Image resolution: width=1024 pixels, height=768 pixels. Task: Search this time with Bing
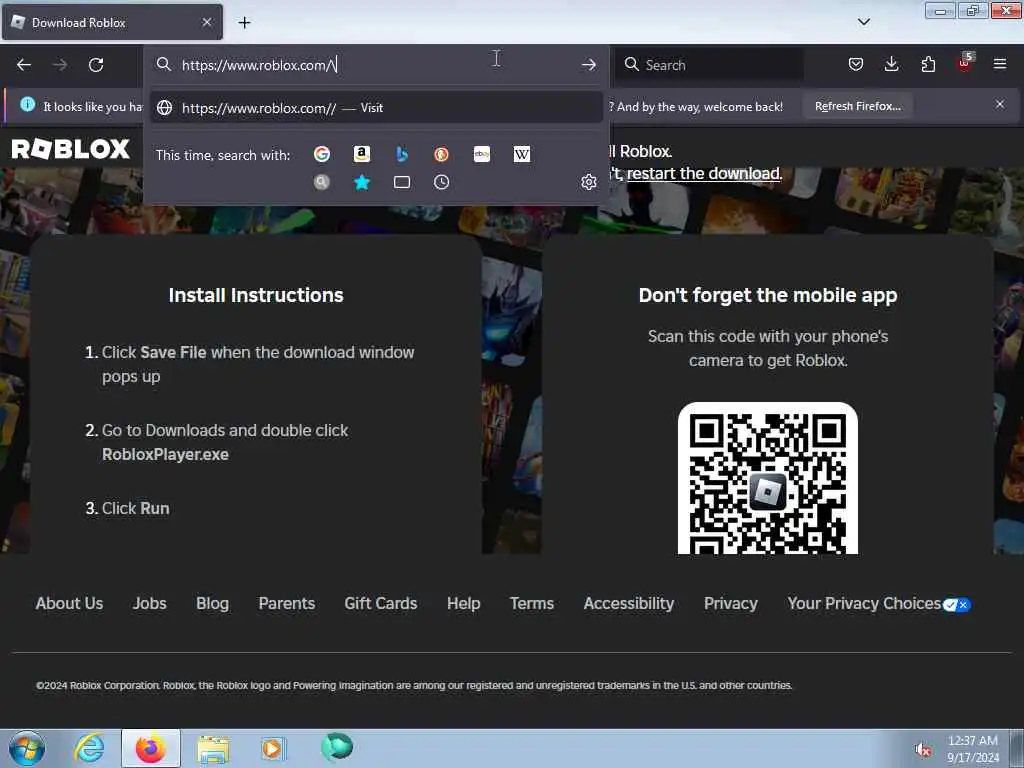[402, 154]
